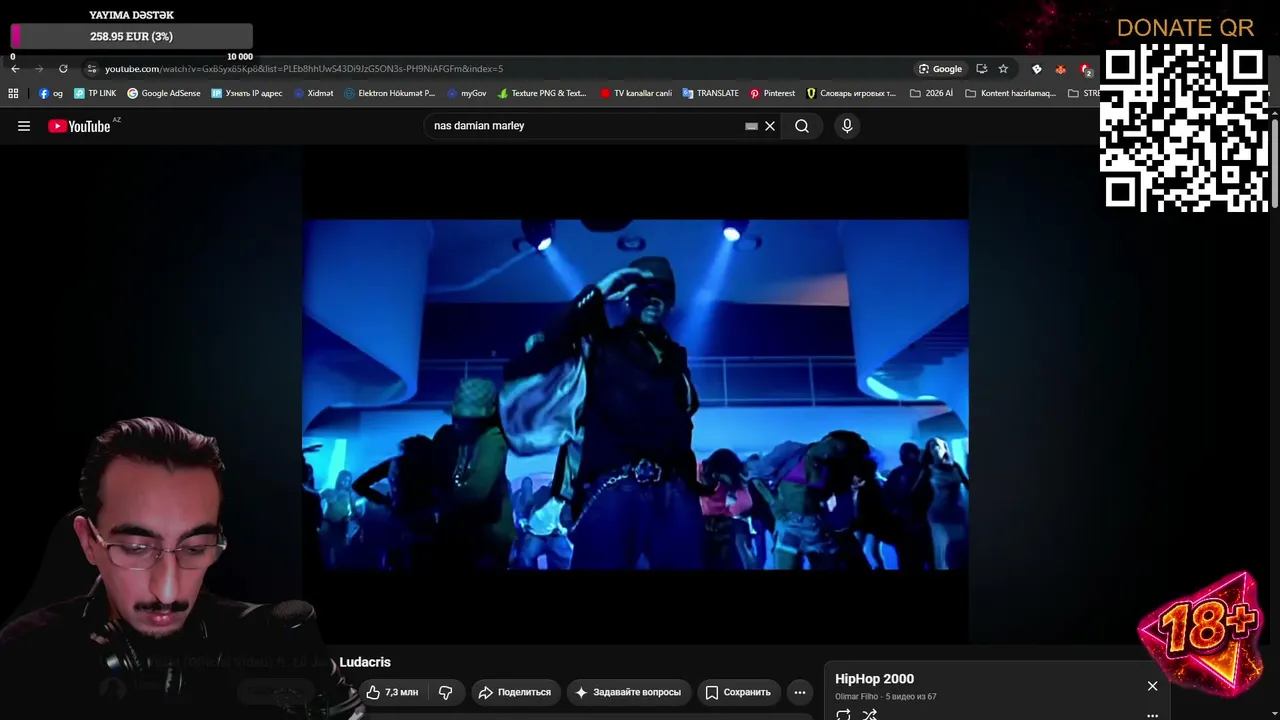The width and height of the screenshot is (1280, 720).
Task: Go back in browser history
Action: click(x=15, y=69)
